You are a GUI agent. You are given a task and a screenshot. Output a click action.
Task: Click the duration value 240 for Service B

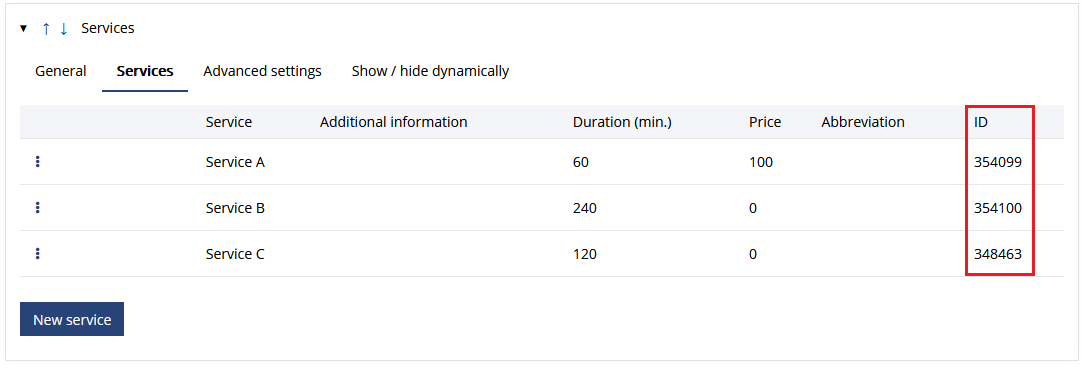point(584,208)
